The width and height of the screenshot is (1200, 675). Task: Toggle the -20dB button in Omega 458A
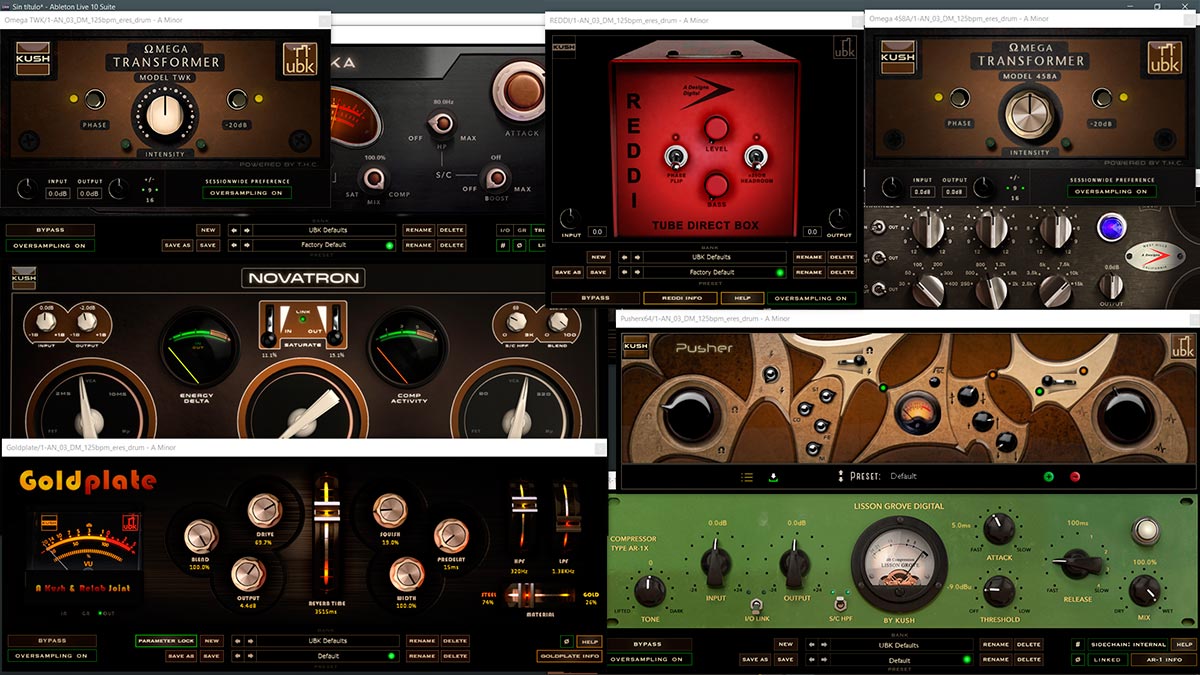pyautogui.click(x=1101, y=98)
